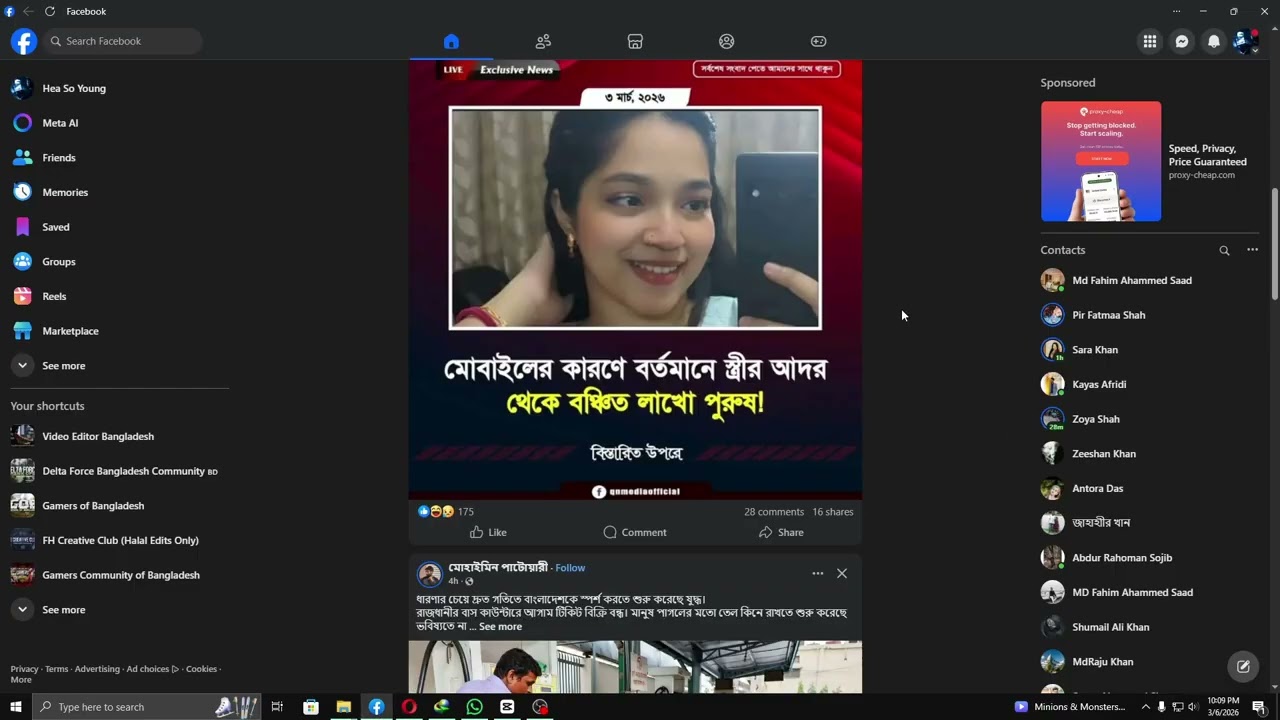Open the Groups tab in top navigation
This screenshot has width=1280, height=720.
click(727, 41)
